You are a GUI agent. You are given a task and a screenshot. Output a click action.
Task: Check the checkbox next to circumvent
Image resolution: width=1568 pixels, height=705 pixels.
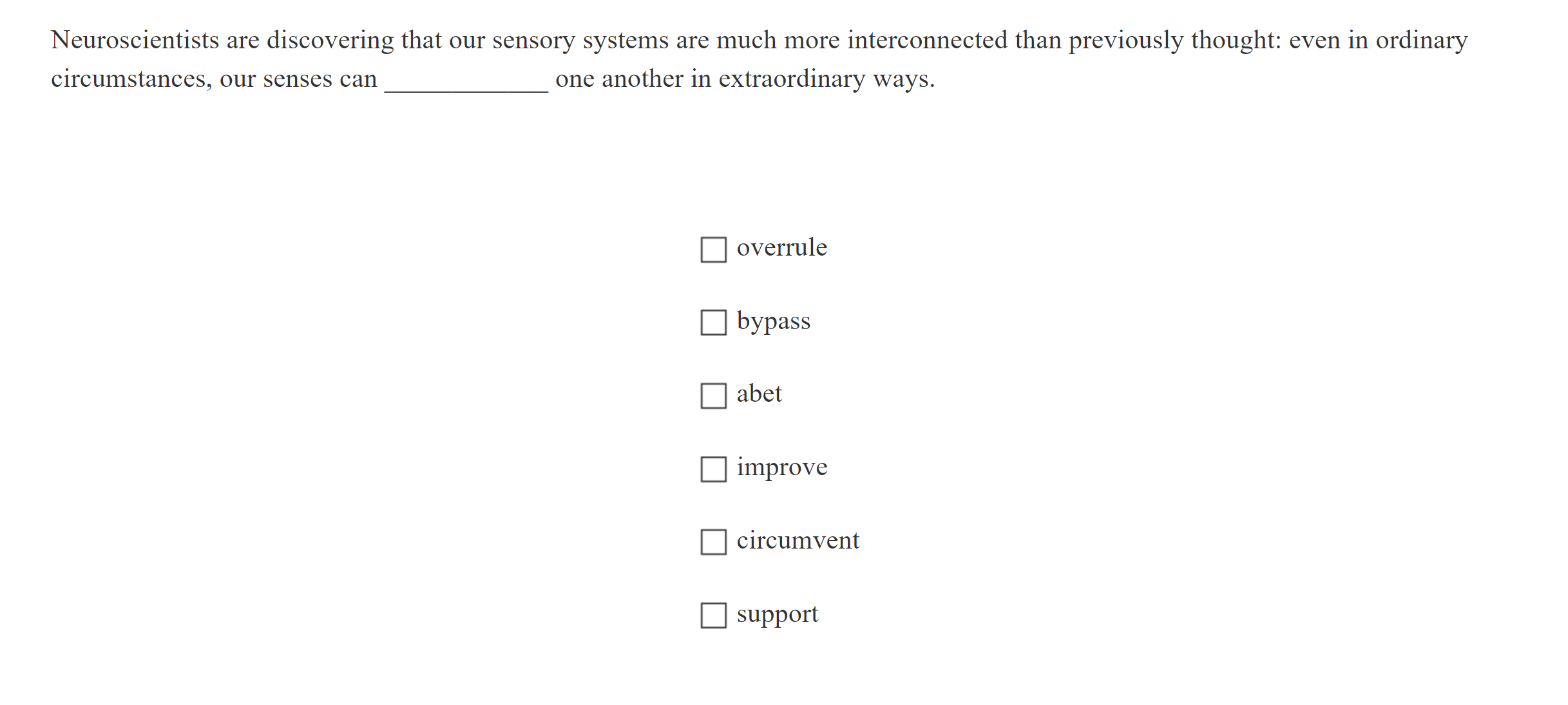pyautogui.click(x=713, y=543)
